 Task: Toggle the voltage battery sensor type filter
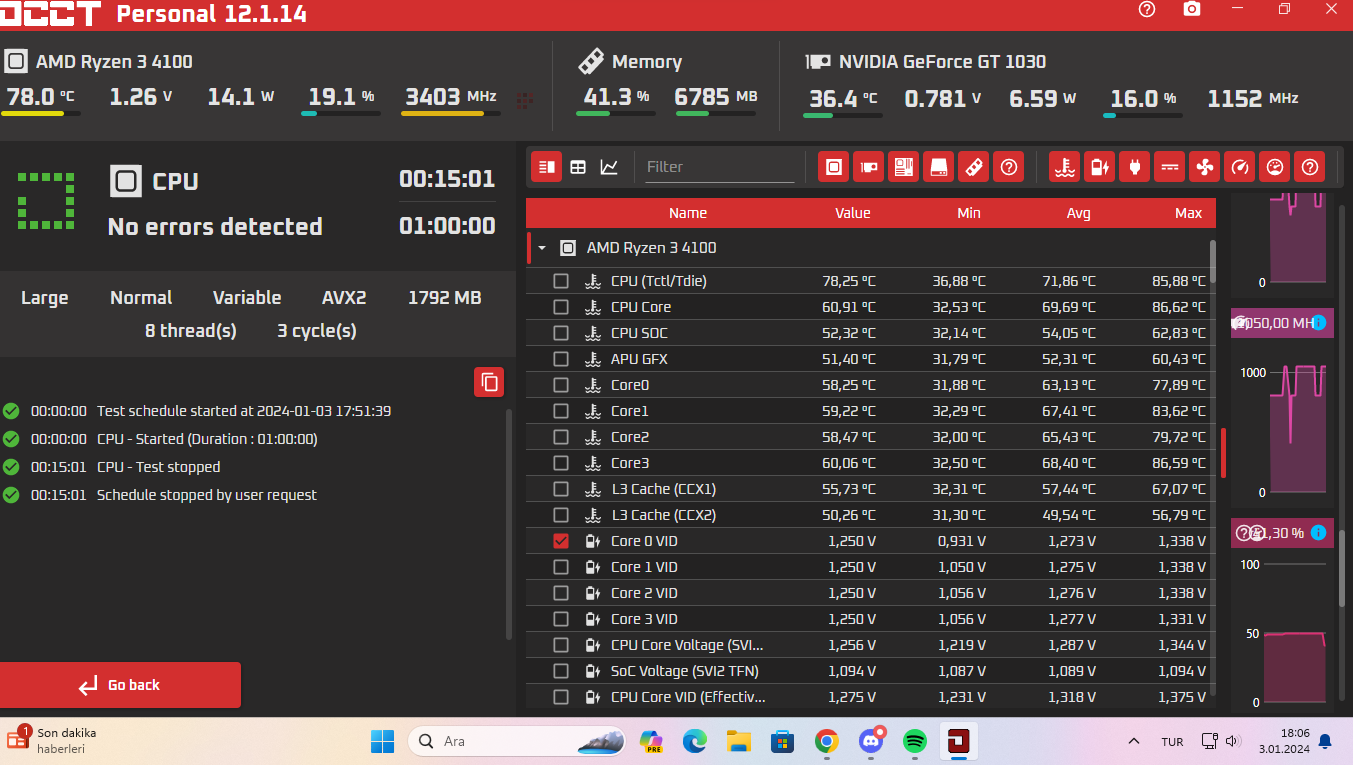tap(1100, 167)
